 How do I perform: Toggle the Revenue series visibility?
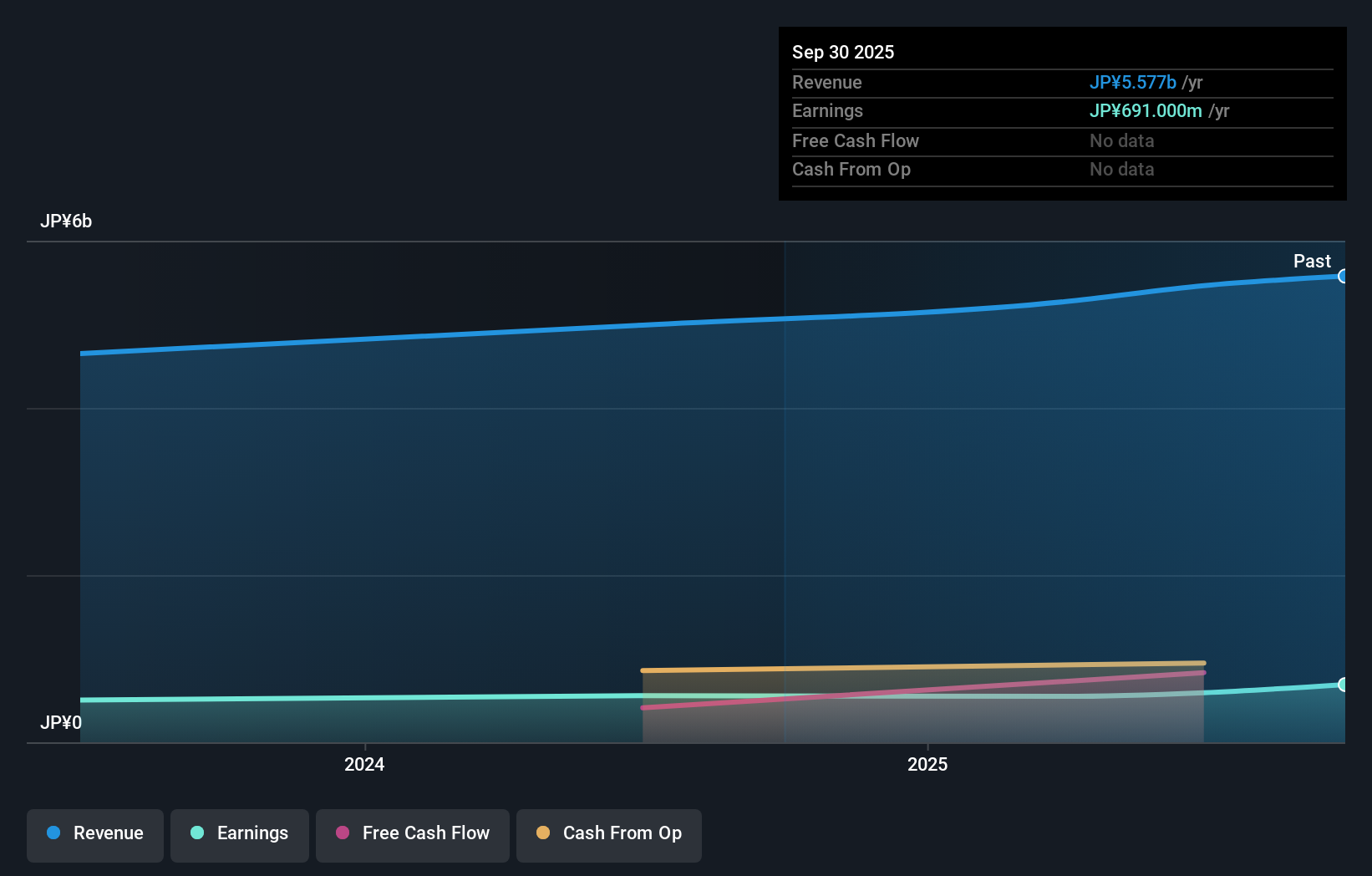[94, 833]
